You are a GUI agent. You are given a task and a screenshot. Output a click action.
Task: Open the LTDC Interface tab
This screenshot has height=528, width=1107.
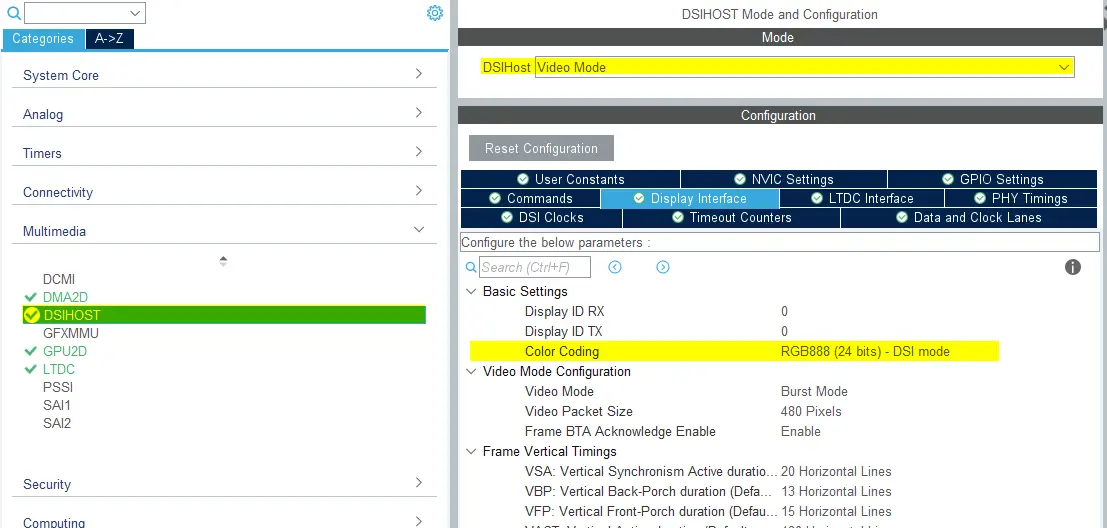tap(861, 198)
